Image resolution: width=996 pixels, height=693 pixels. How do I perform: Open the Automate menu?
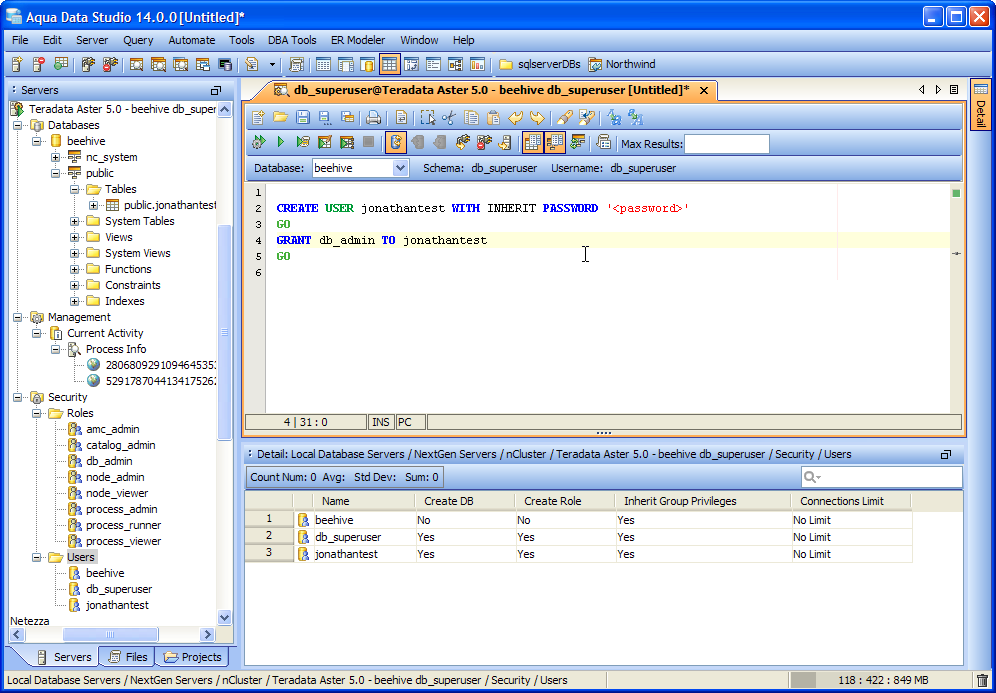191,40
